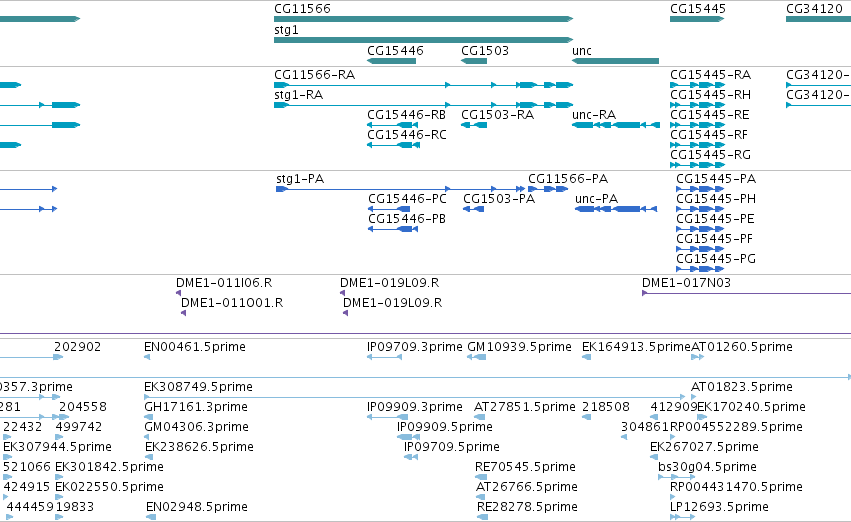Open EST EK170240.5prime
Screen dimensions: 851x522
751,408
